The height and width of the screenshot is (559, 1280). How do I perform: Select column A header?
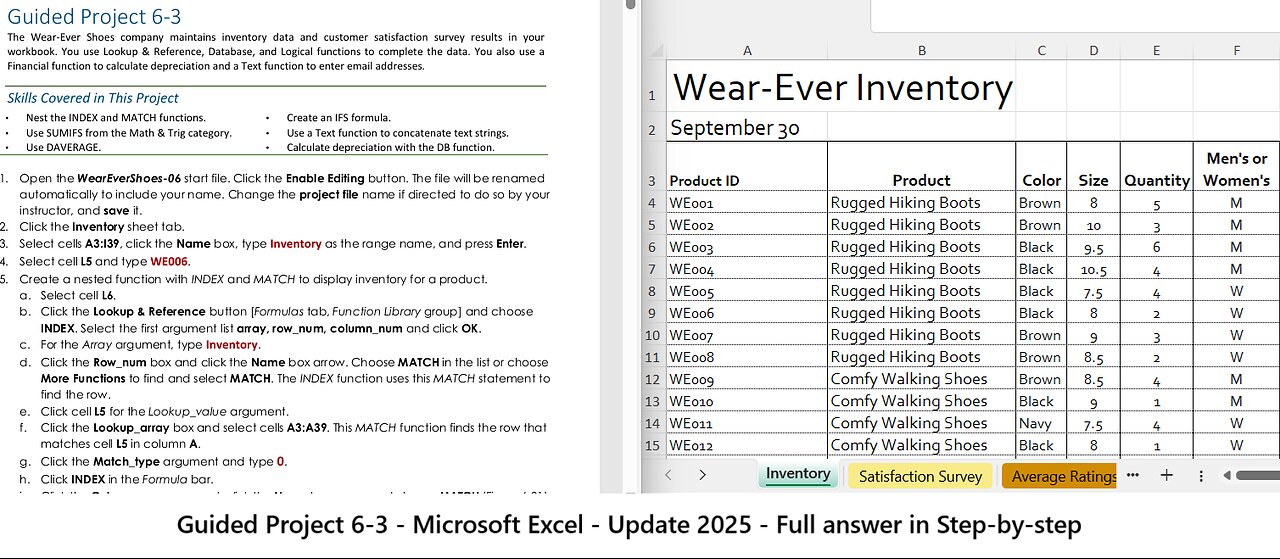click(747, 51)
